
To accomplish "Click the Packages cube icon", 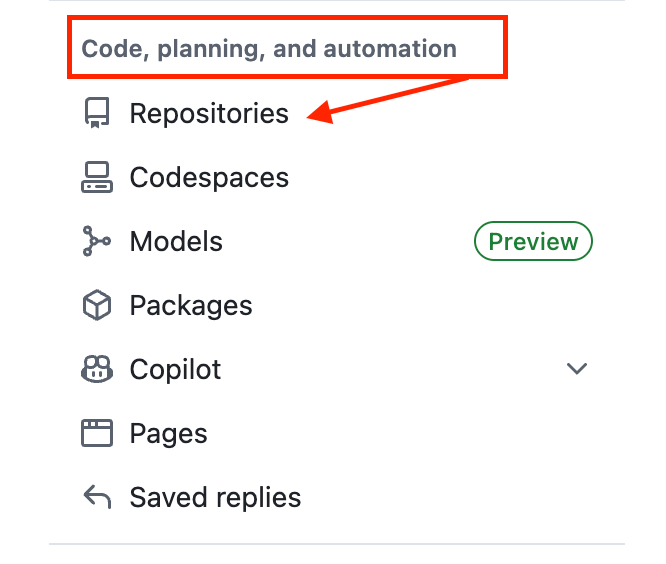I will pyautogui.click(x=96, y=306).
